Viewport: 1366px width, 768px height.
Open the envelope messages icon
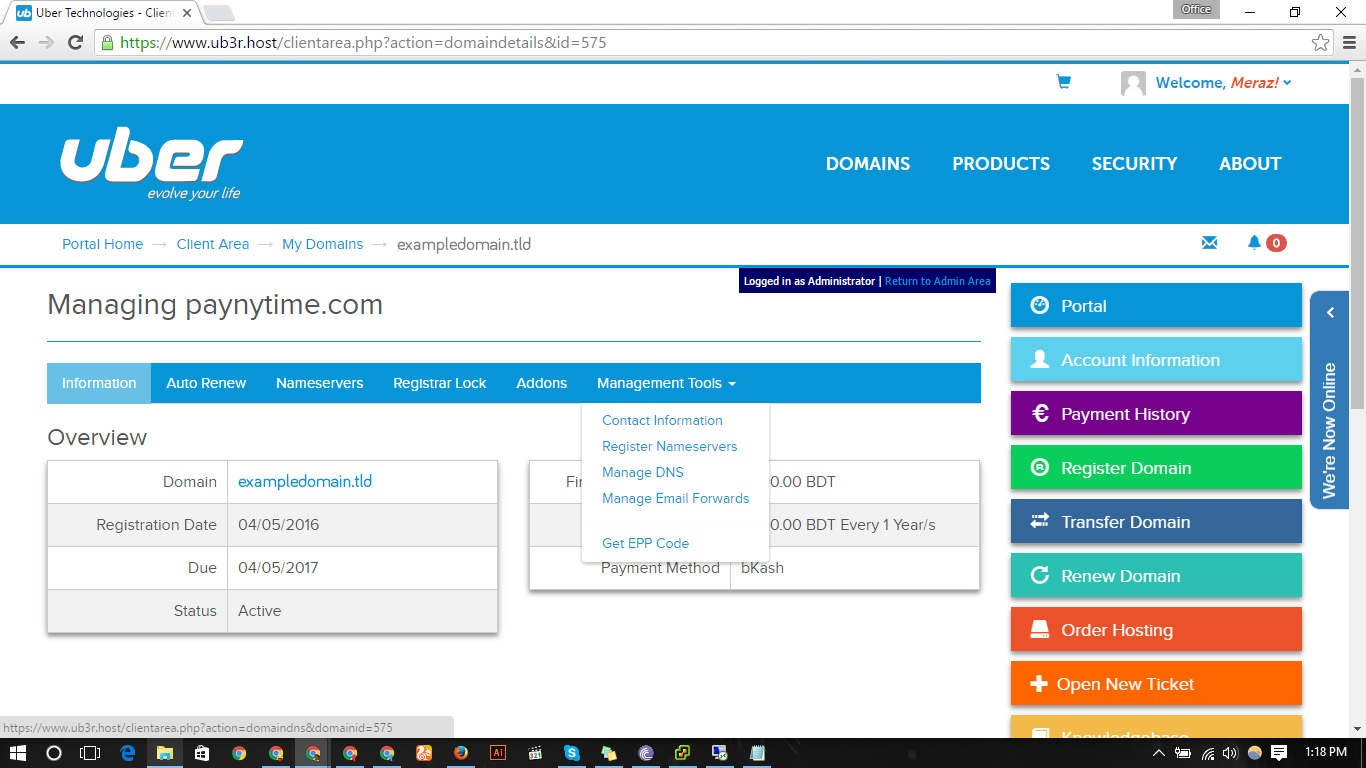(1209, 242)
